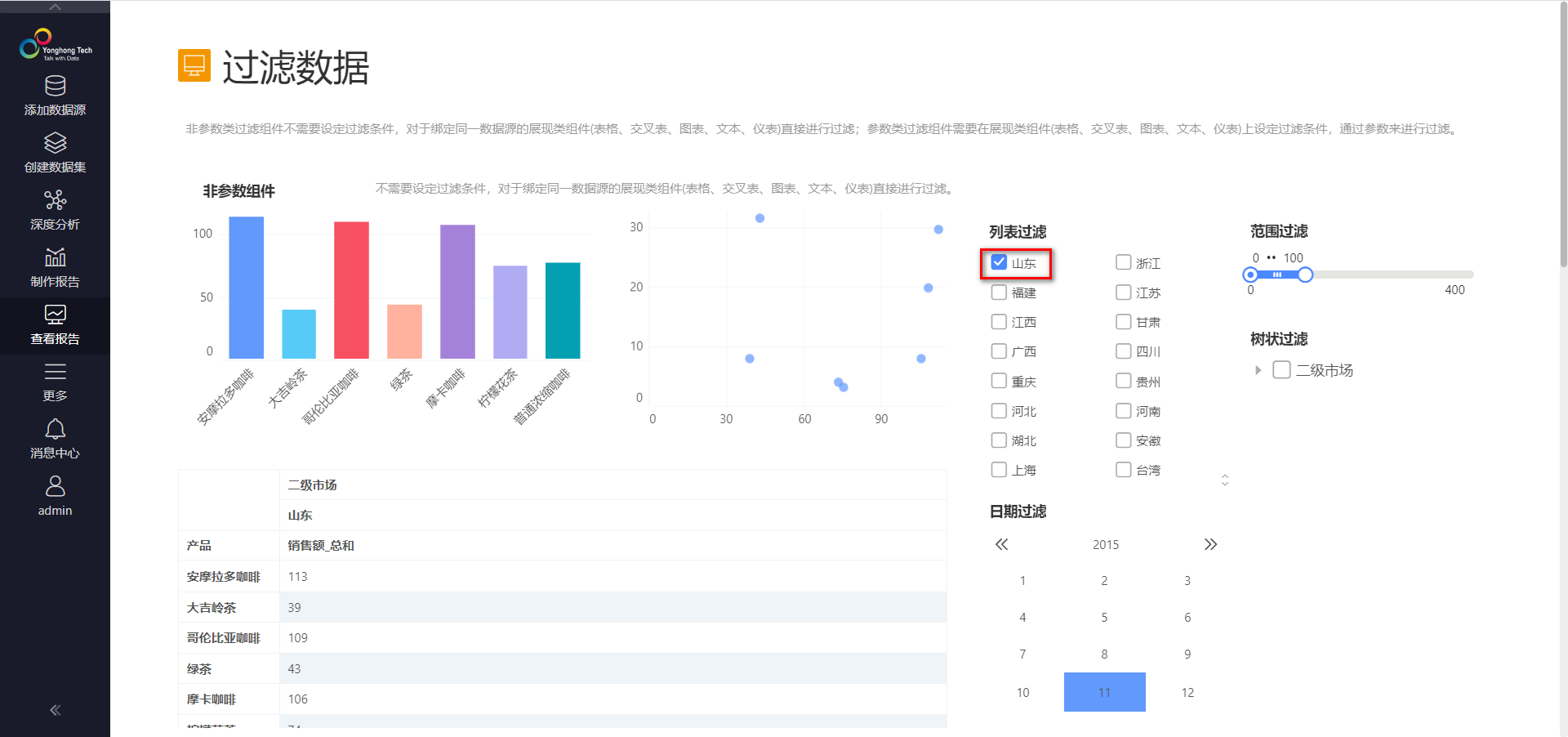Check the 江苏 checkbox

point(1124,292)
